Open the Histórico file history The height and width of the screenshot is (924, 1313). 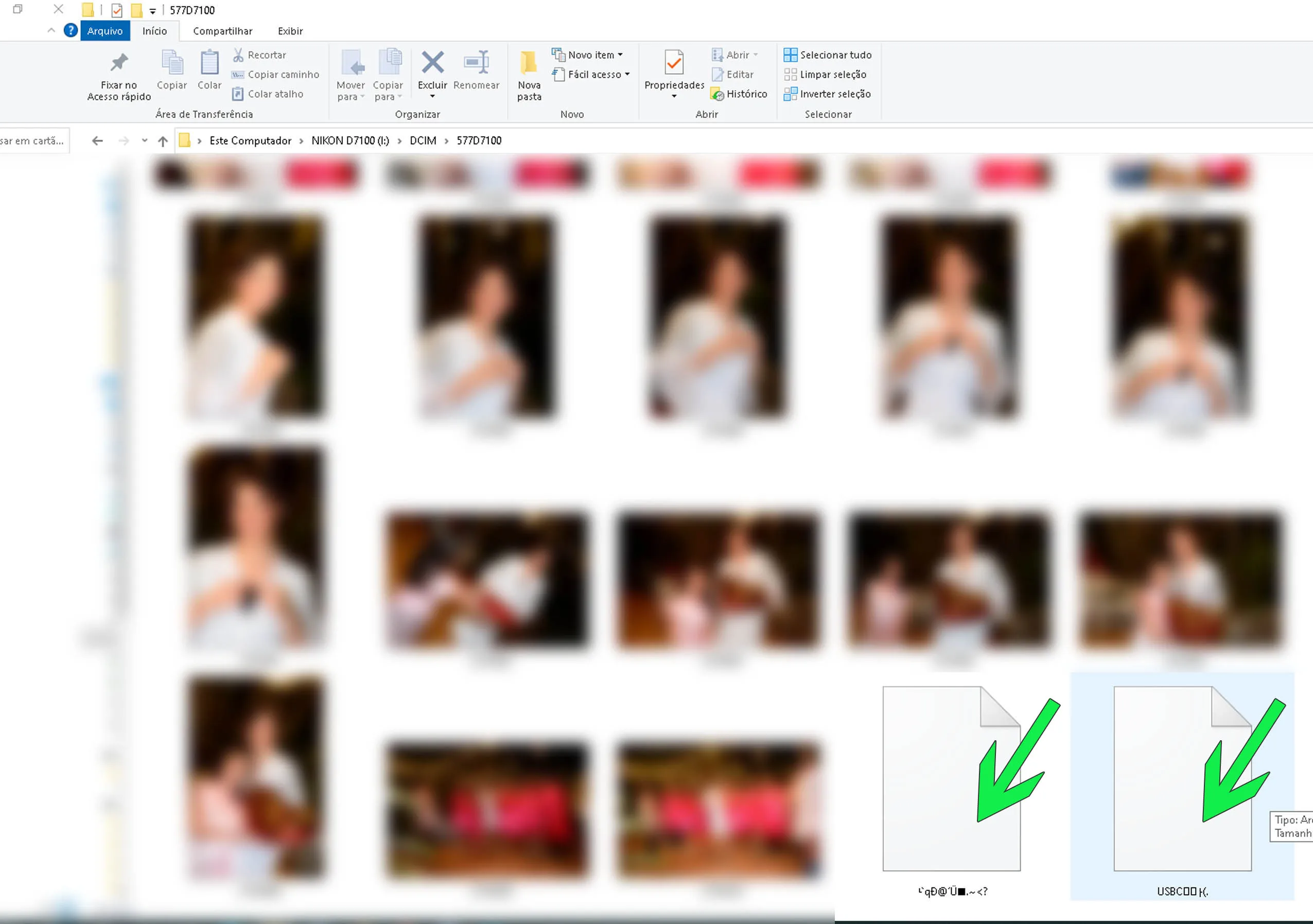pyautogui.click(x=739, y=94)
